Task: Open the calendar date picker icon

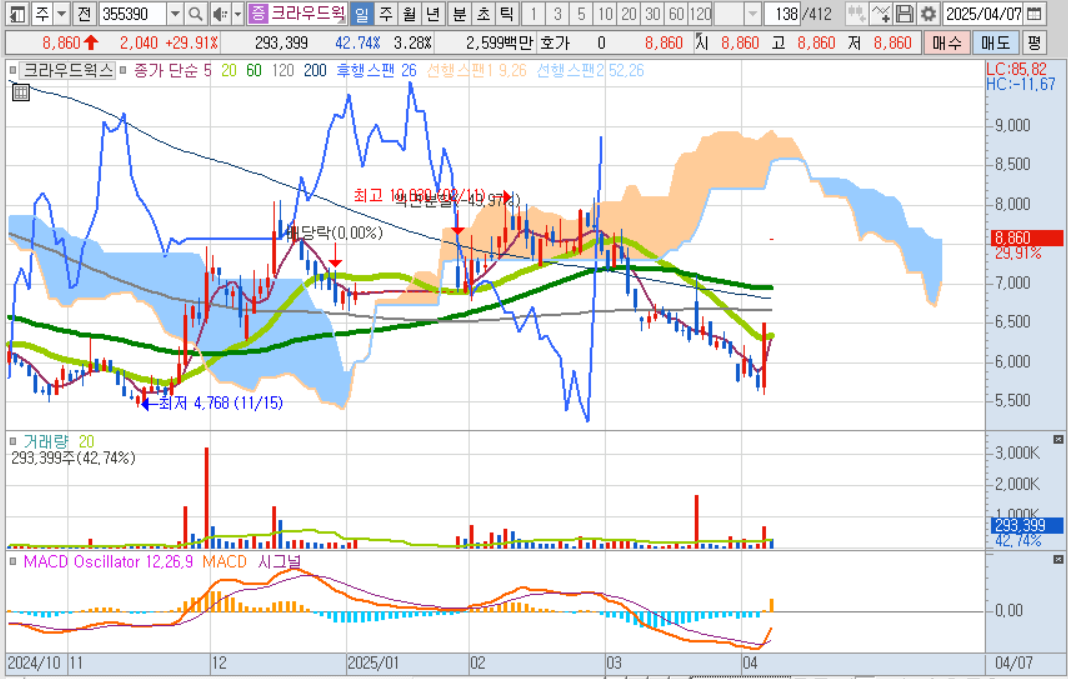Action: pos(1034,13)
